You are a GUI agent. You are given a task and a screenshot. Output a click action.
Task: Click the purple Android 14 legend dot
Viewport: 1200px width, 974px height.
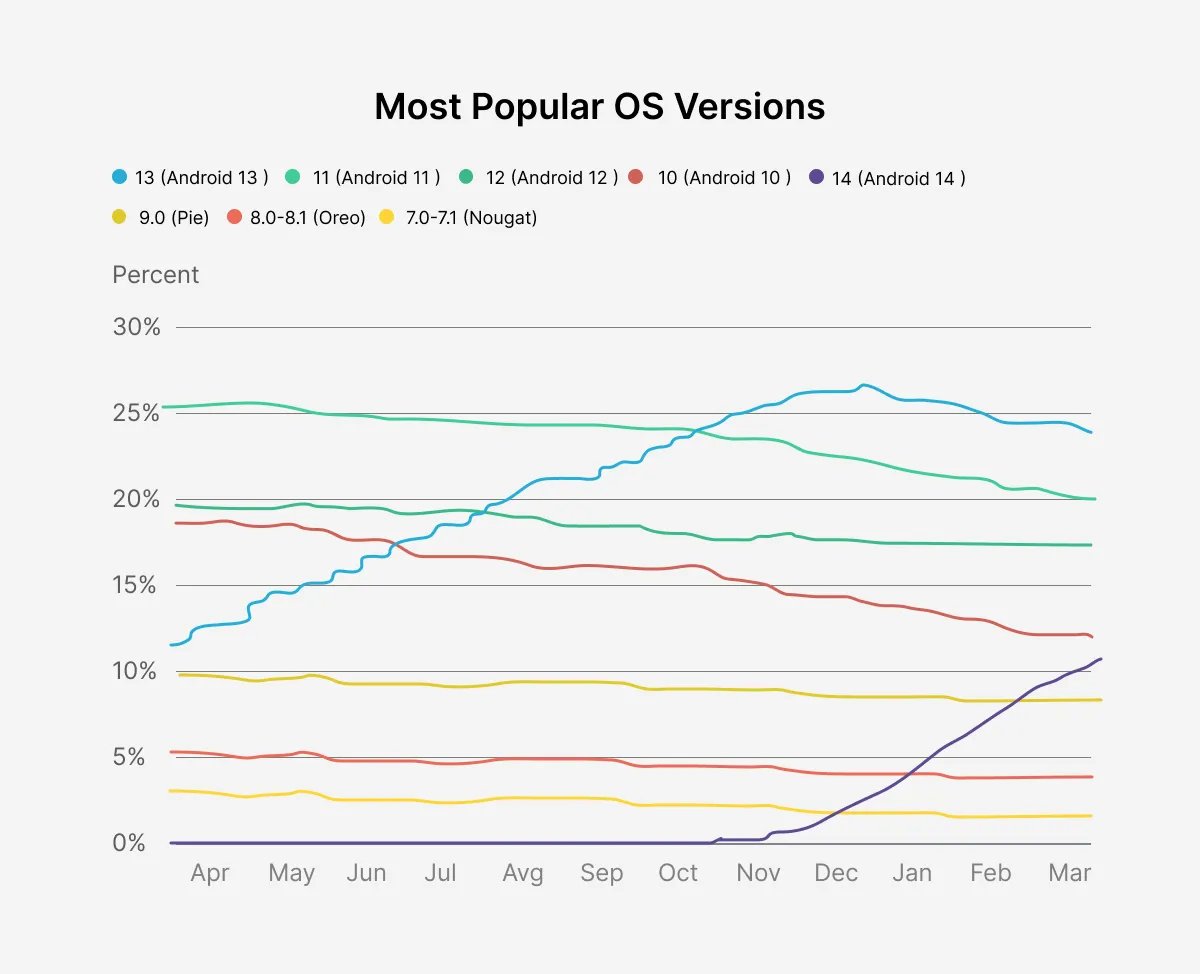[x=816, y=178]
